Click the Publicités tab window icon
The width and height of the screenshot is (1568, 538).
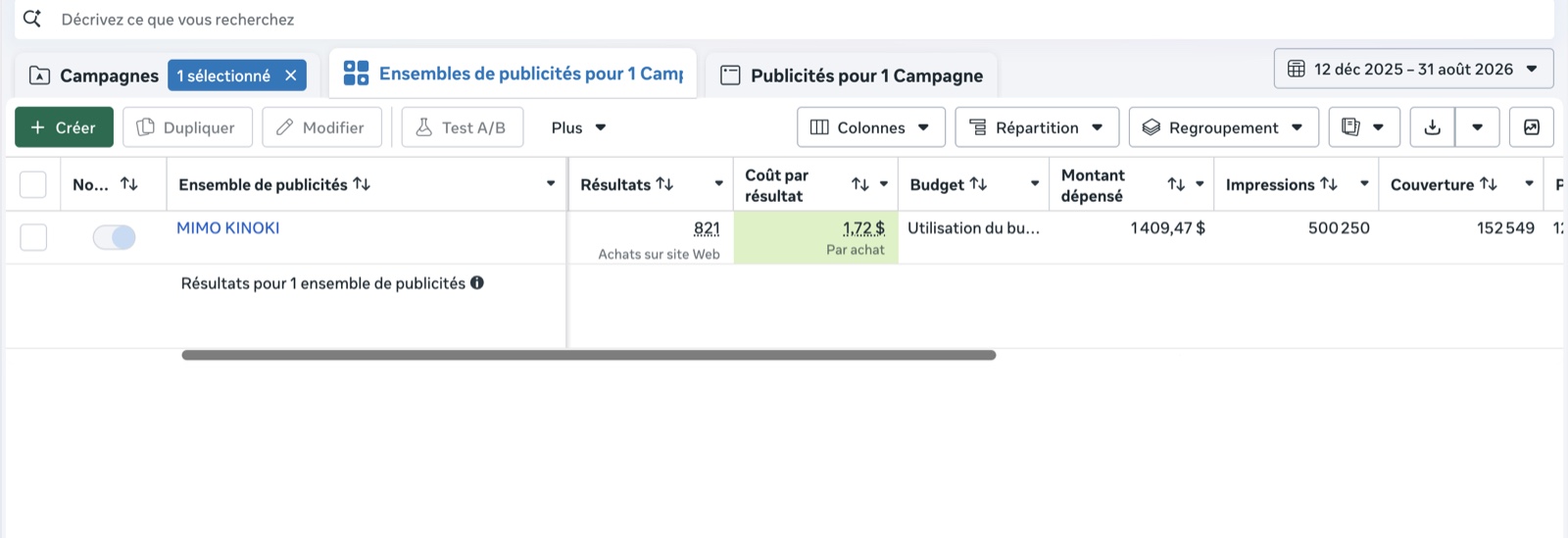(x=730, y=75)
